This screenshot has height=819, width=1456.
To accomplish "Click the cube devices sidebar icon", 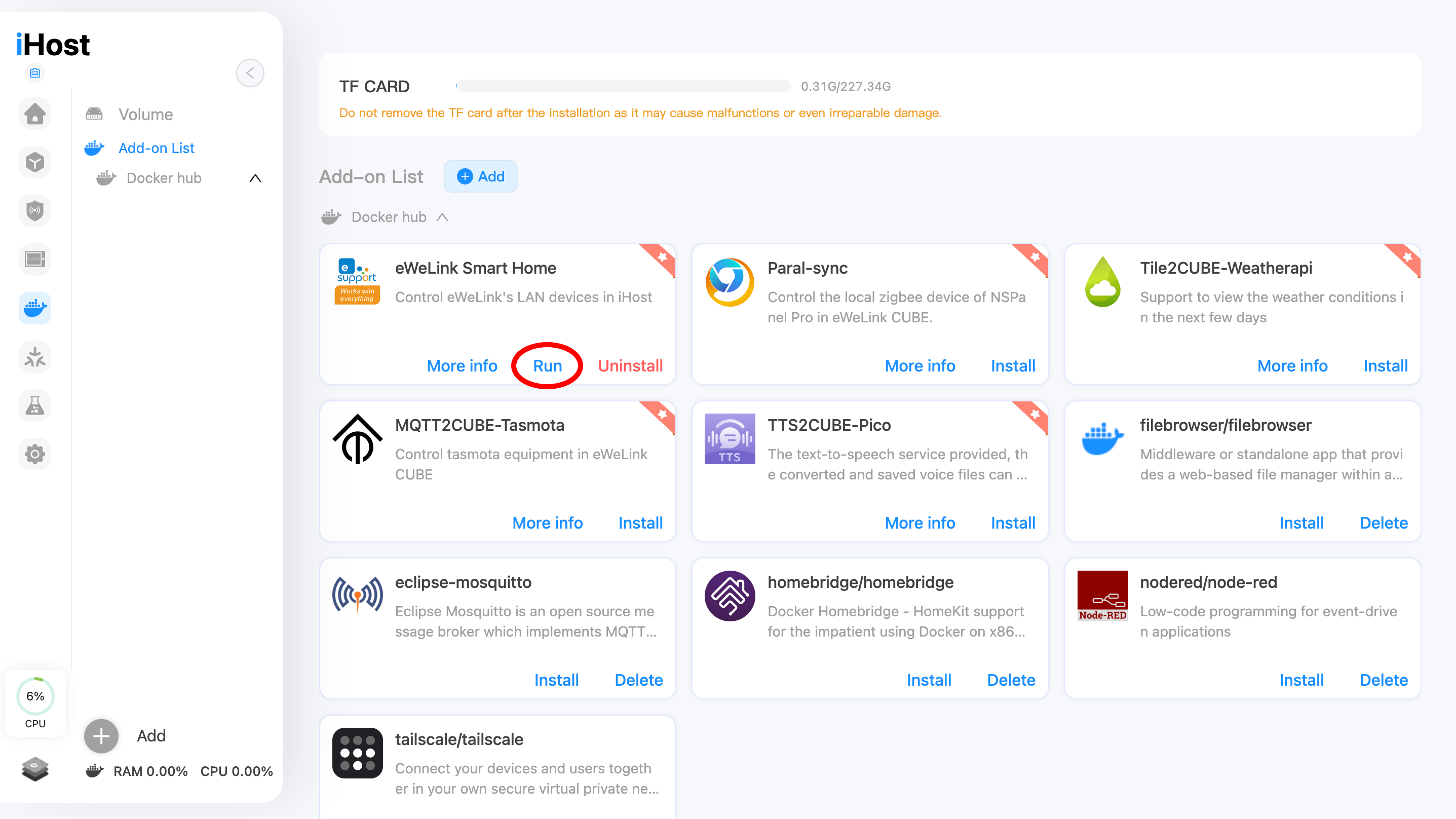I will [35, 162].
